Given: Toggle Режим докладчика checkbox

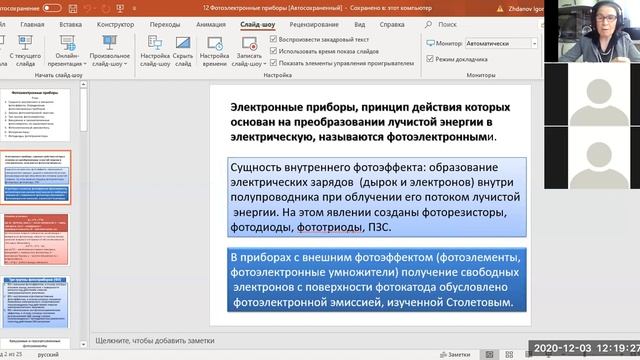Looking at the screenshot, I should [430, 59].
